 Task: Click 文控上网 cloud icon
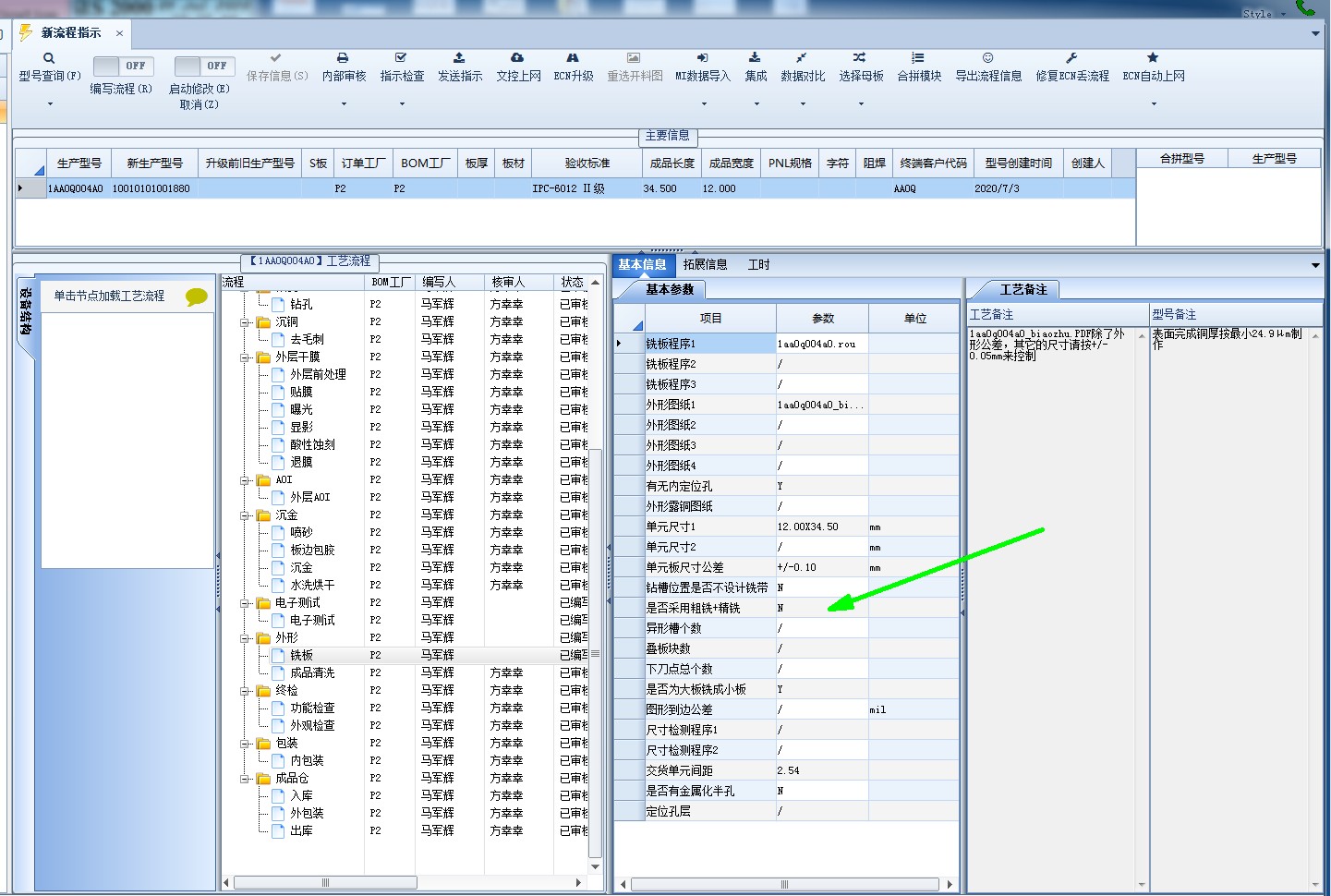click(517, 58)
